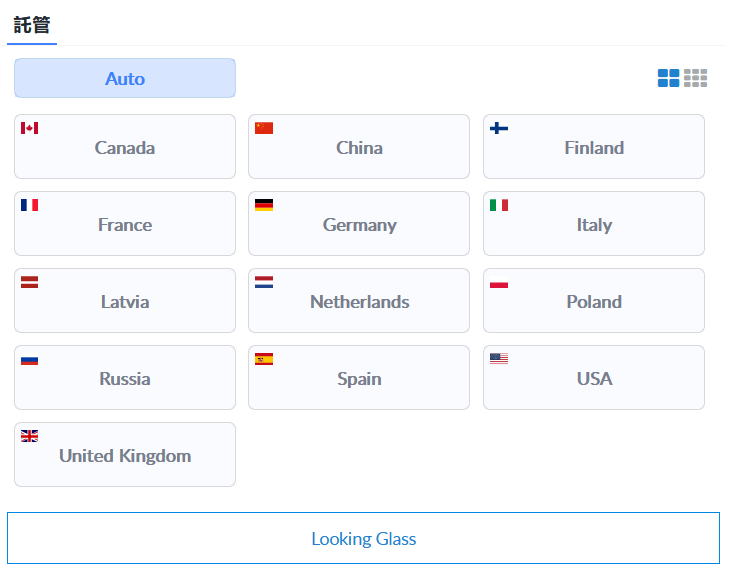Click the China flag icon
742x573 pixels.
click(x=264, y=128)
